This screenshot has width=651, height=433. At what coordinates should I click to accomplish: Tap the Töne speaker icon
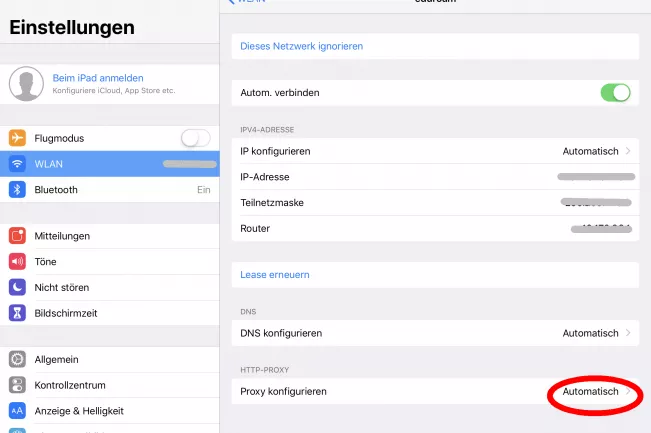click(x=17, y=262)
